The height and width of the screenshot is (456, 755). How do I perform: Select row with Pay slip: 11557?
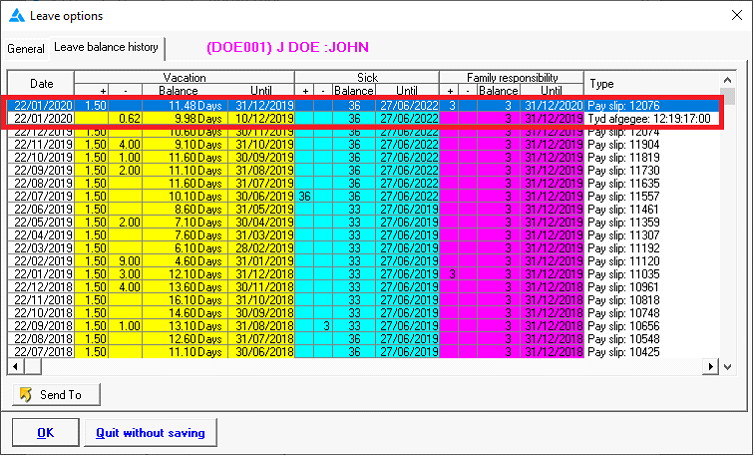coord(364,196)
